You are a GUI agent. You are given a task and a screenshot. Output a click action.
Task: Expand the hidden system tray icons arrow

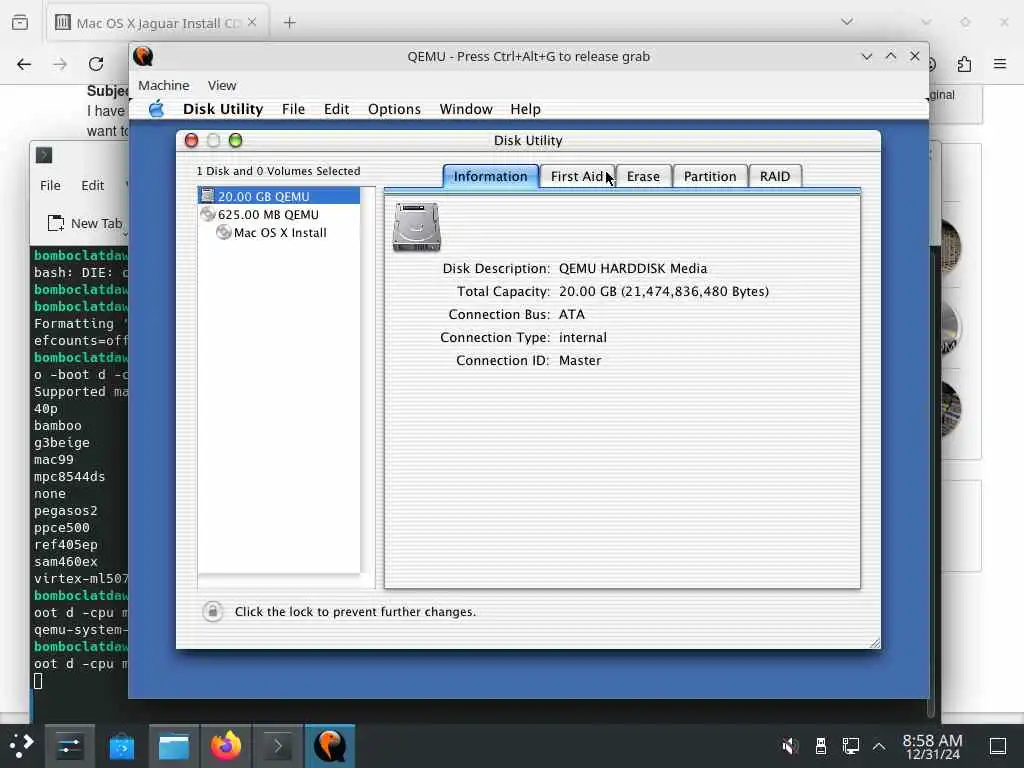point(879,746)
